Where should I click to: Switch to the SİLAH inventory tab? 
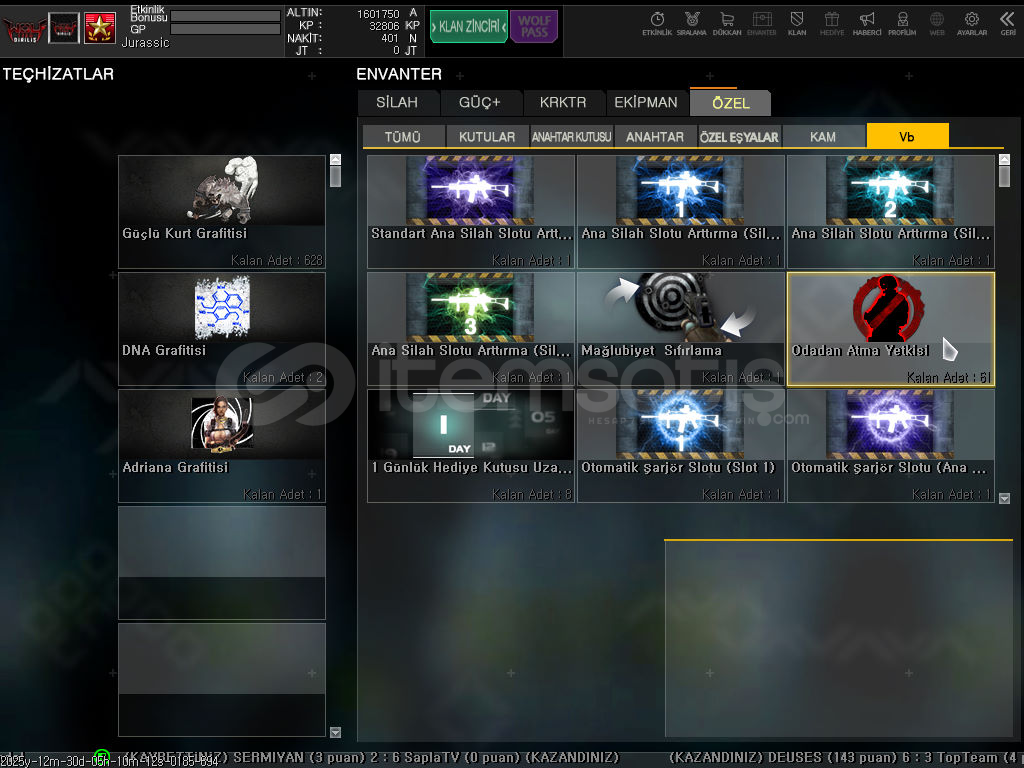click(397, 103)
